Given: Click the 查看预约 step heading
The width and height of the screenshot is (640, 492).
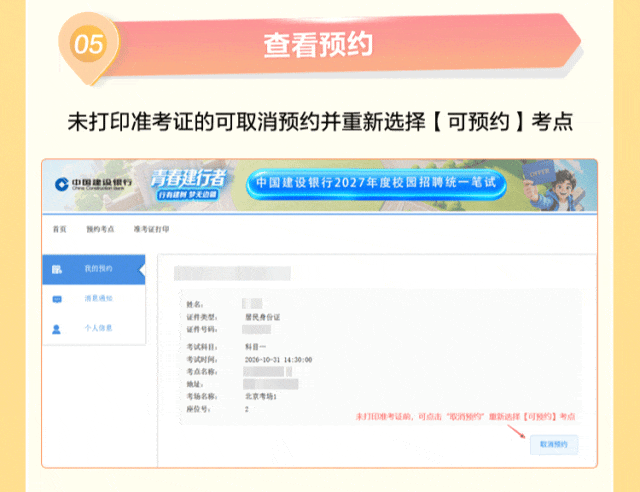Looking at the screenshot, I should [318, 44].
